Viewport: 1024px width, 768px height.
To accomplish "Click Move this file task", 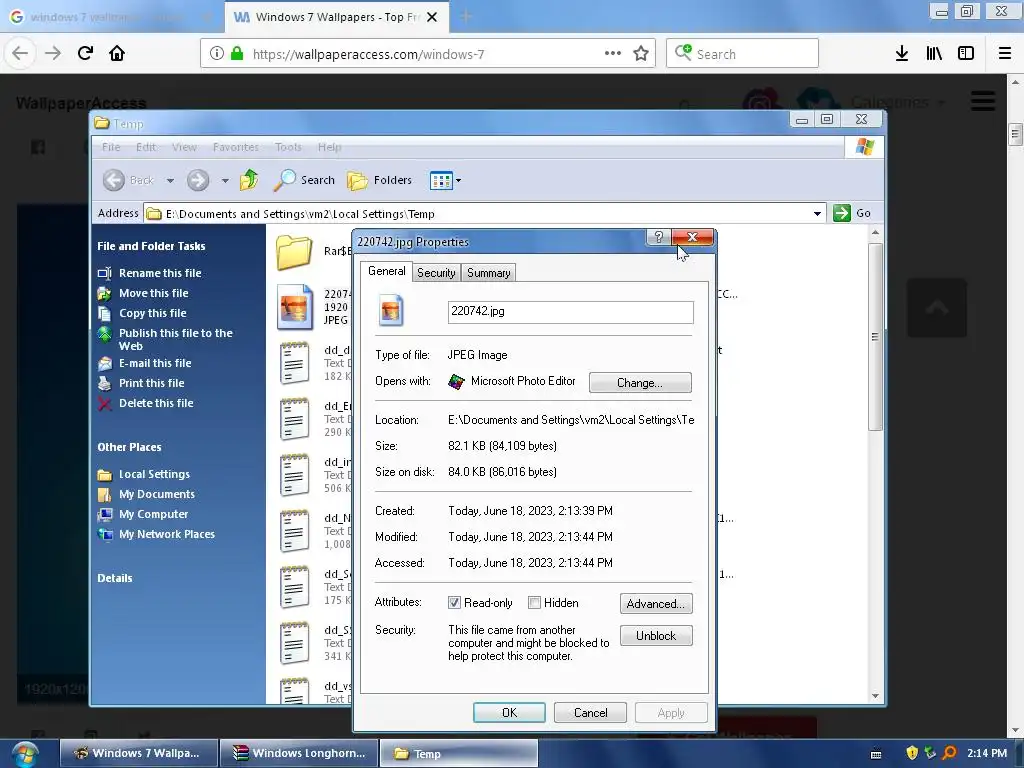I will [x=153, y=293].
